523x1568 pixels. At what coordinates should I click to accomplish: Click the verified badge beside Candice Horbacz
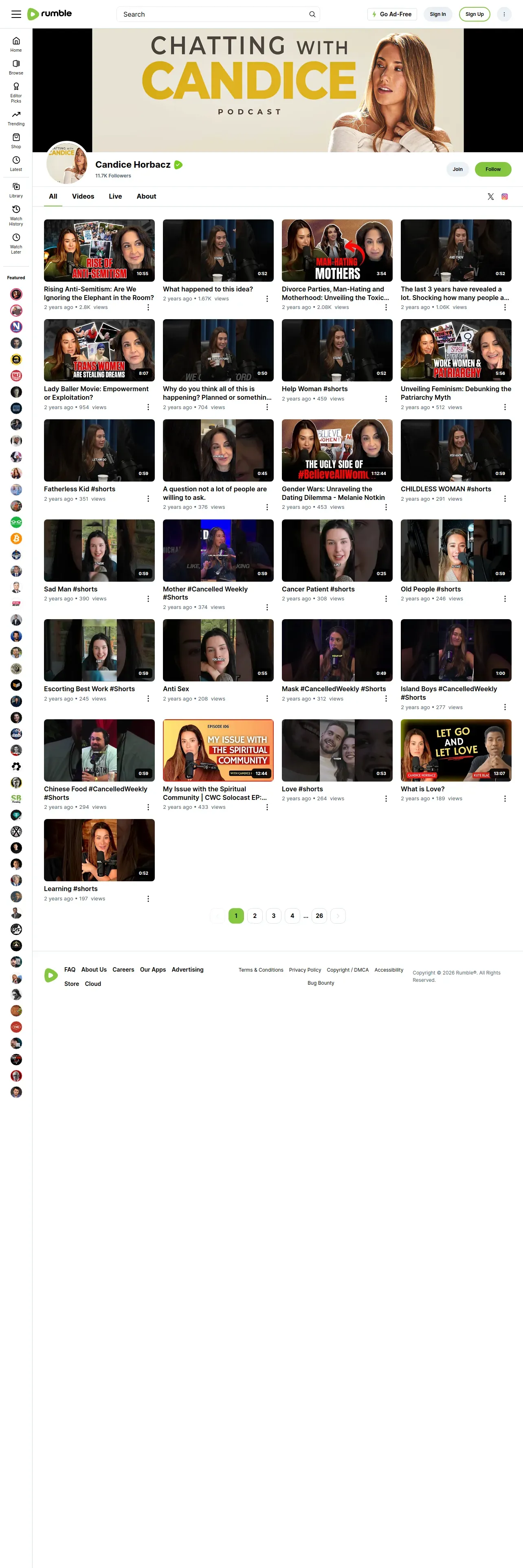(x=178, y=164)
